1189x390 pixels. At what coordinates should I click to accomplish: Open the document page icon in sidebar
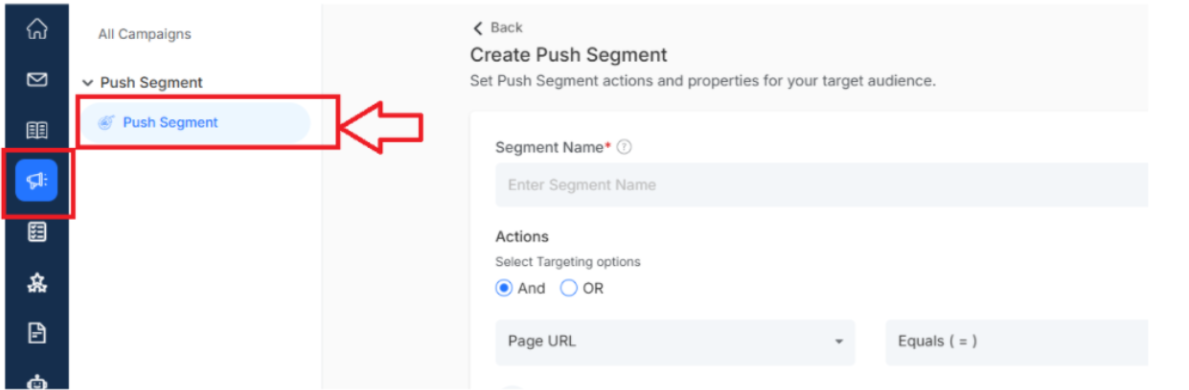point(36,333)
